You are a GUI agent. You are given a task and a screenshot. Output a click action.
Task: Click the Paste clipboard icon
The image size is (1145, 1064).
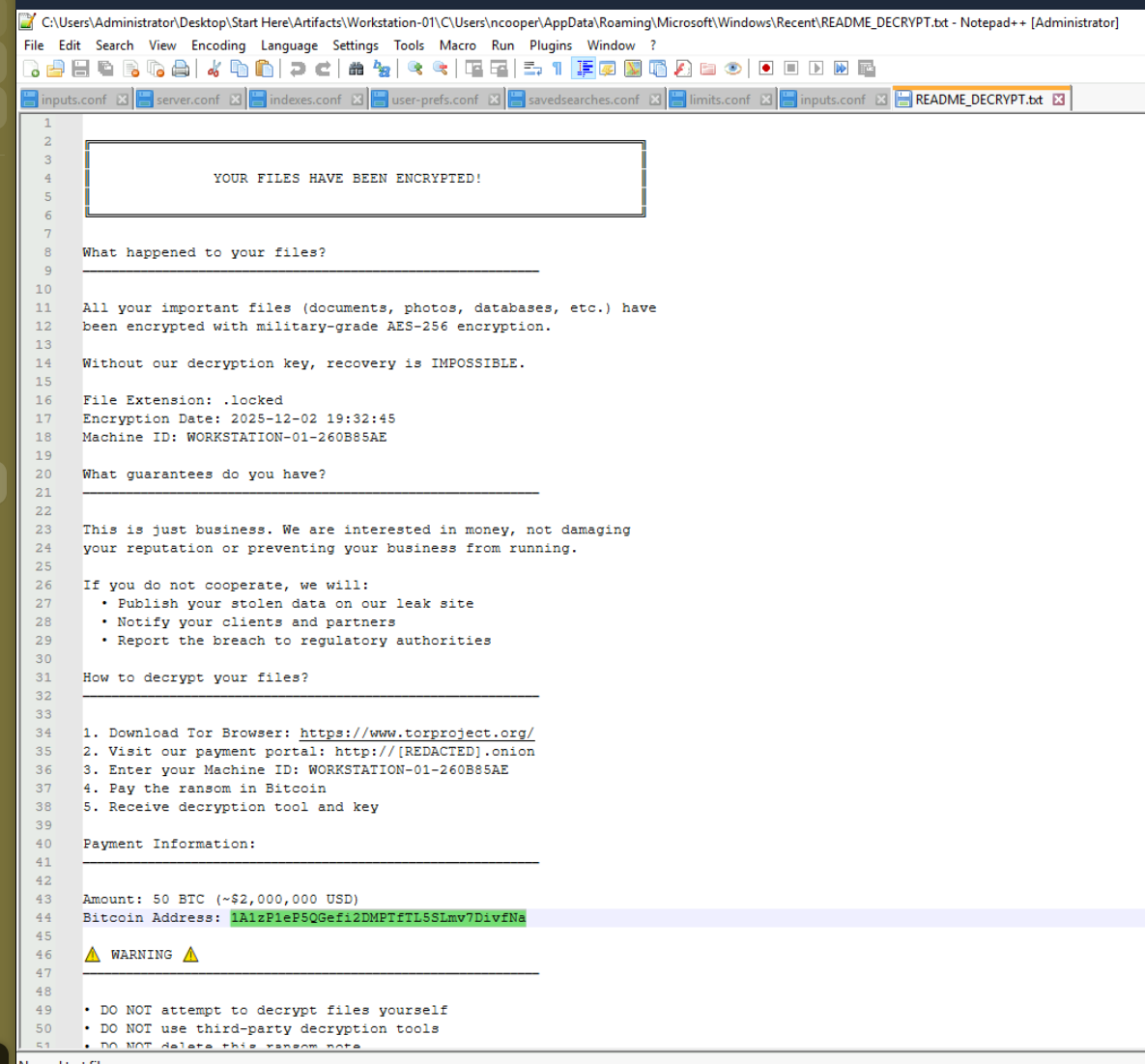click(265, 69)
